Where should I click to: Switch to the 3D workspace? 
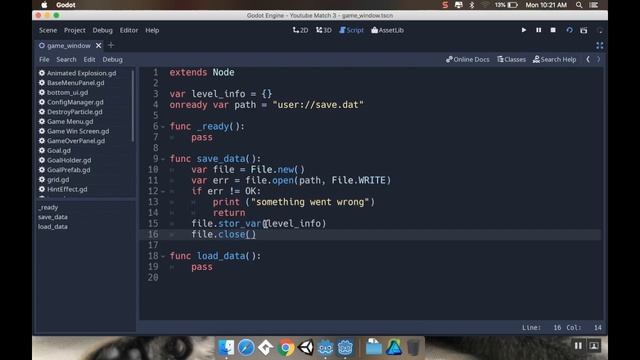(324, 30)
